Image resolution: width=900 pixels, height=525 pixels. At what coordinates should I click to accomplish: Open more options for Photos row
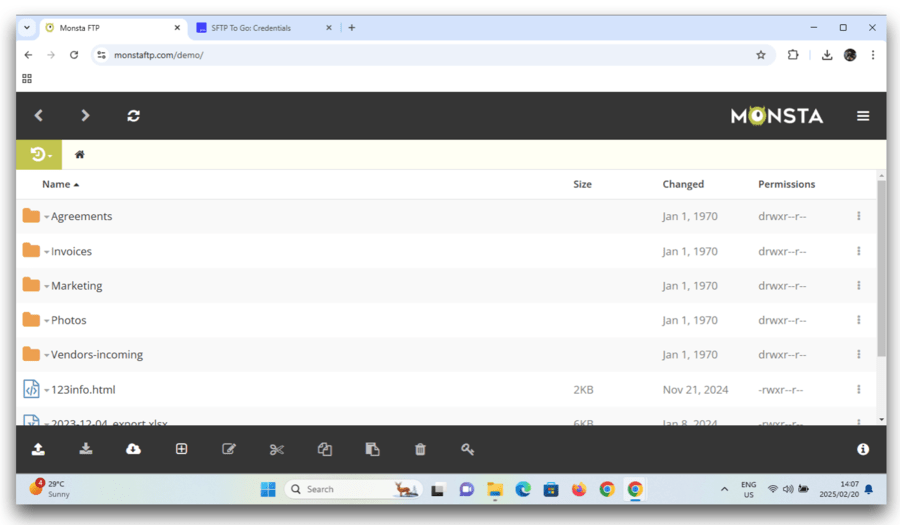(859, 320)
